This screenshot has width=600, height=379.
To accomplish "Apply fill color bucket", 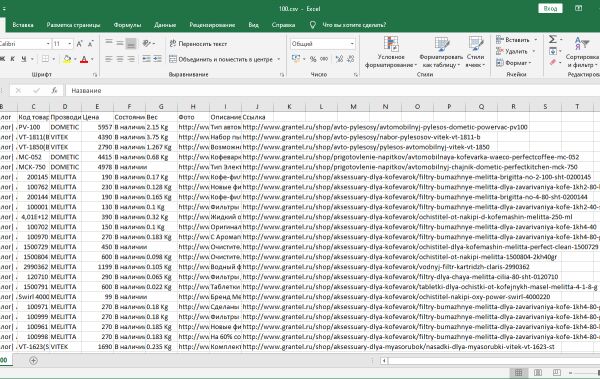I will click(x=67, y=59).
